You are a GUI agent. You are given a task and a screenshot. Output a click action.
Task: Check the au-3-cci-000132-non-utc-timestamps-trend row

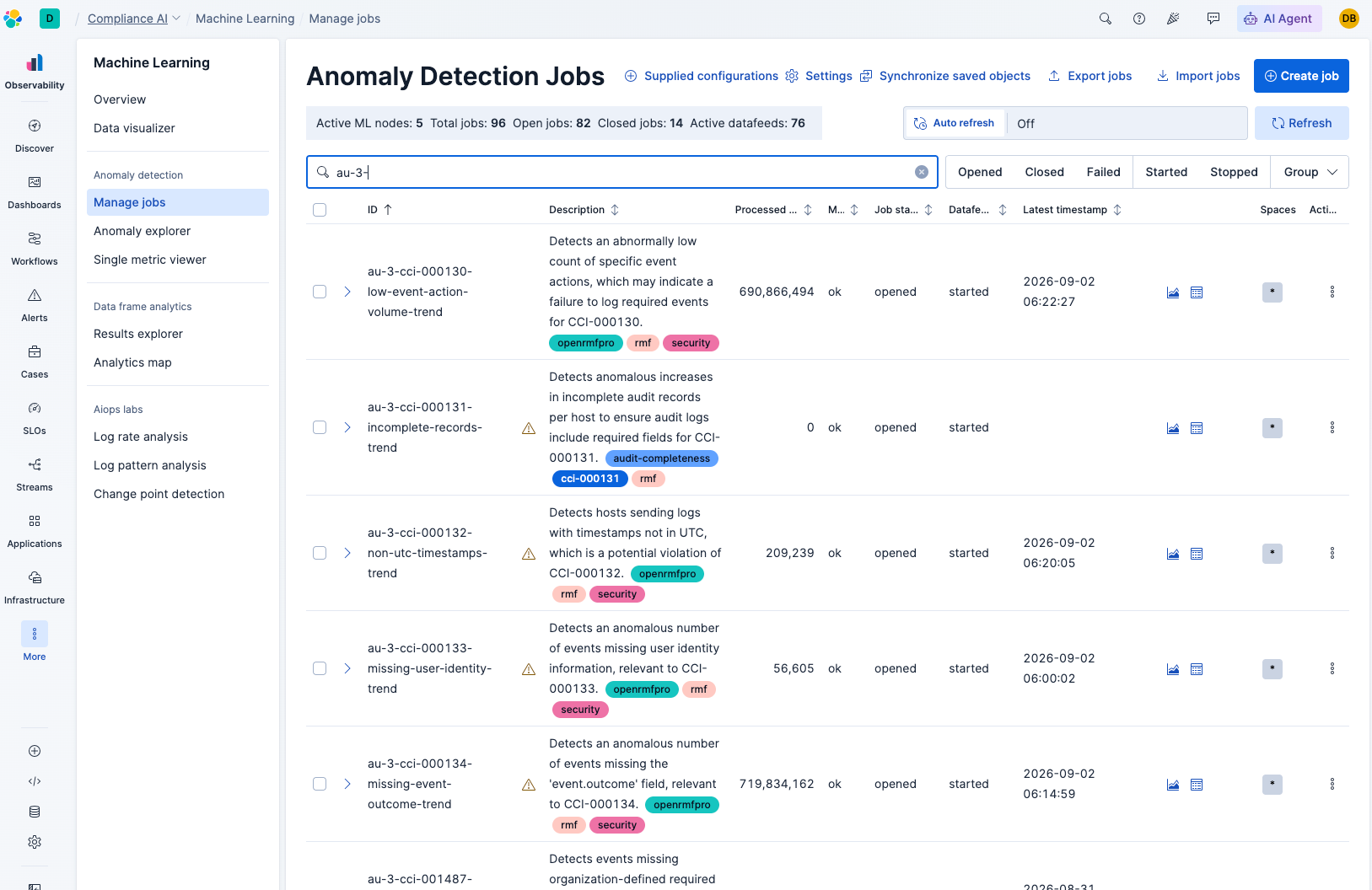(320, 553)
